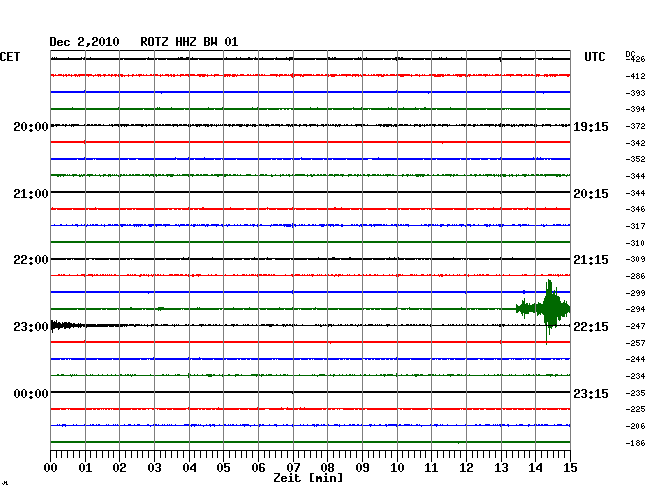Click the DC value -186
The height and width of the screenshot is (494, 650).
[x=635, y=443]
